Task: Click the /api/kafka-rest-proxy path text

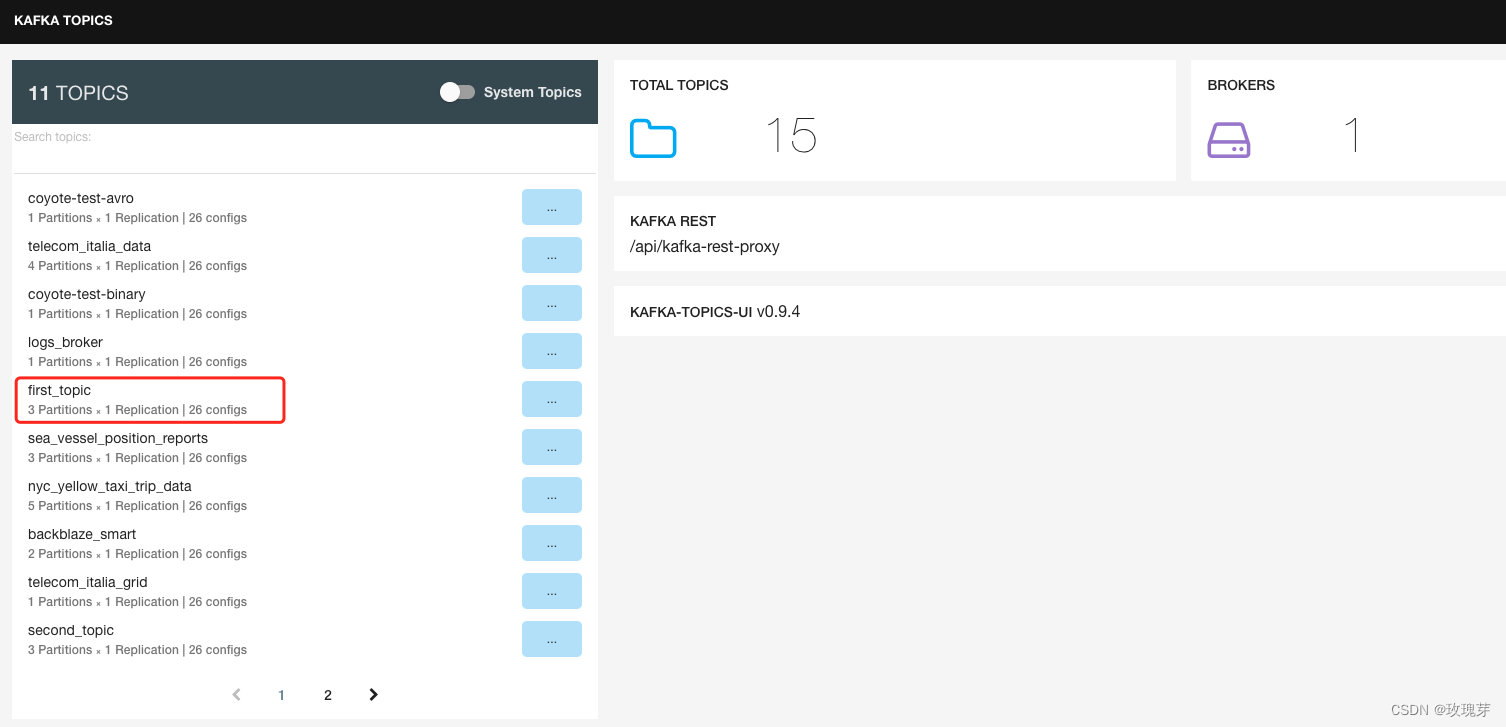Action: [705, 247]
